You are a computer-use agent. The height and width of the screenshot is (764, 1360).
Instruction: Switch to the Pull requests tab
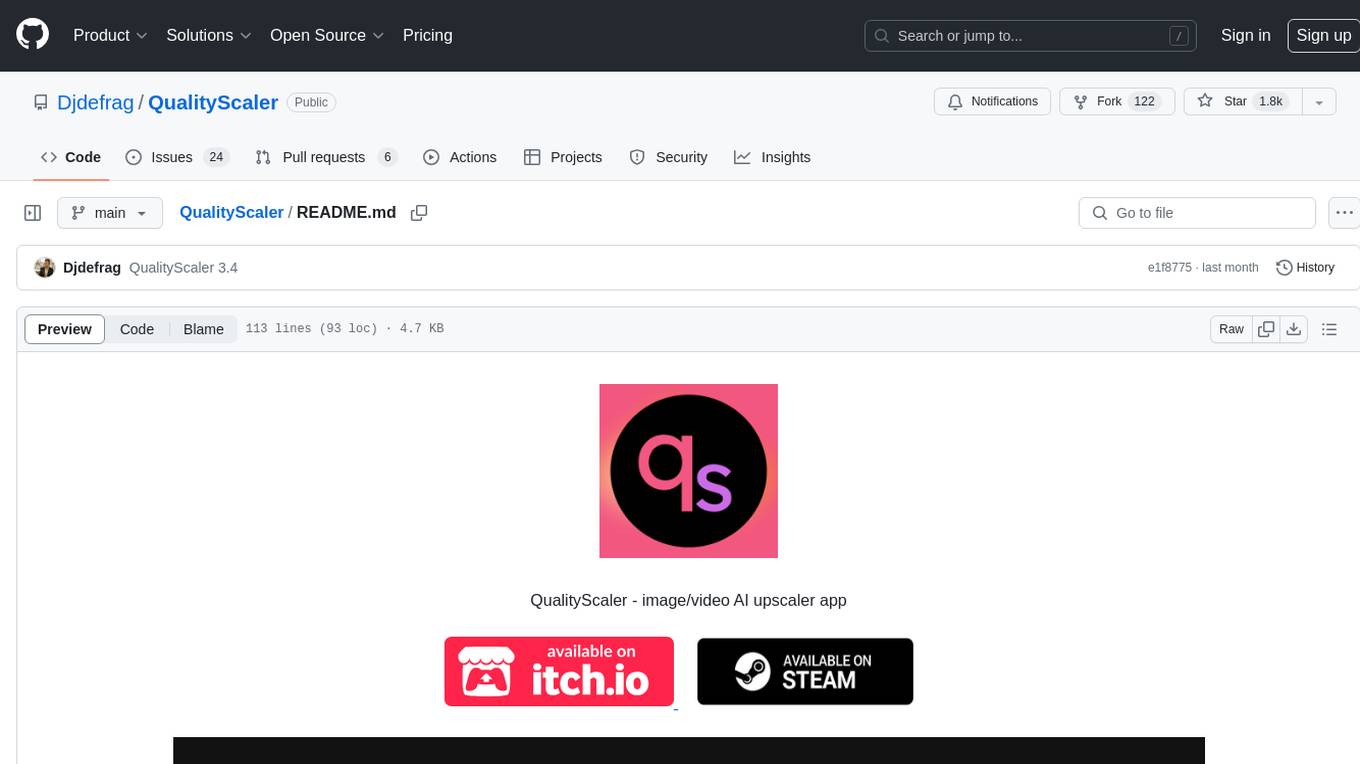click(326, 157)
